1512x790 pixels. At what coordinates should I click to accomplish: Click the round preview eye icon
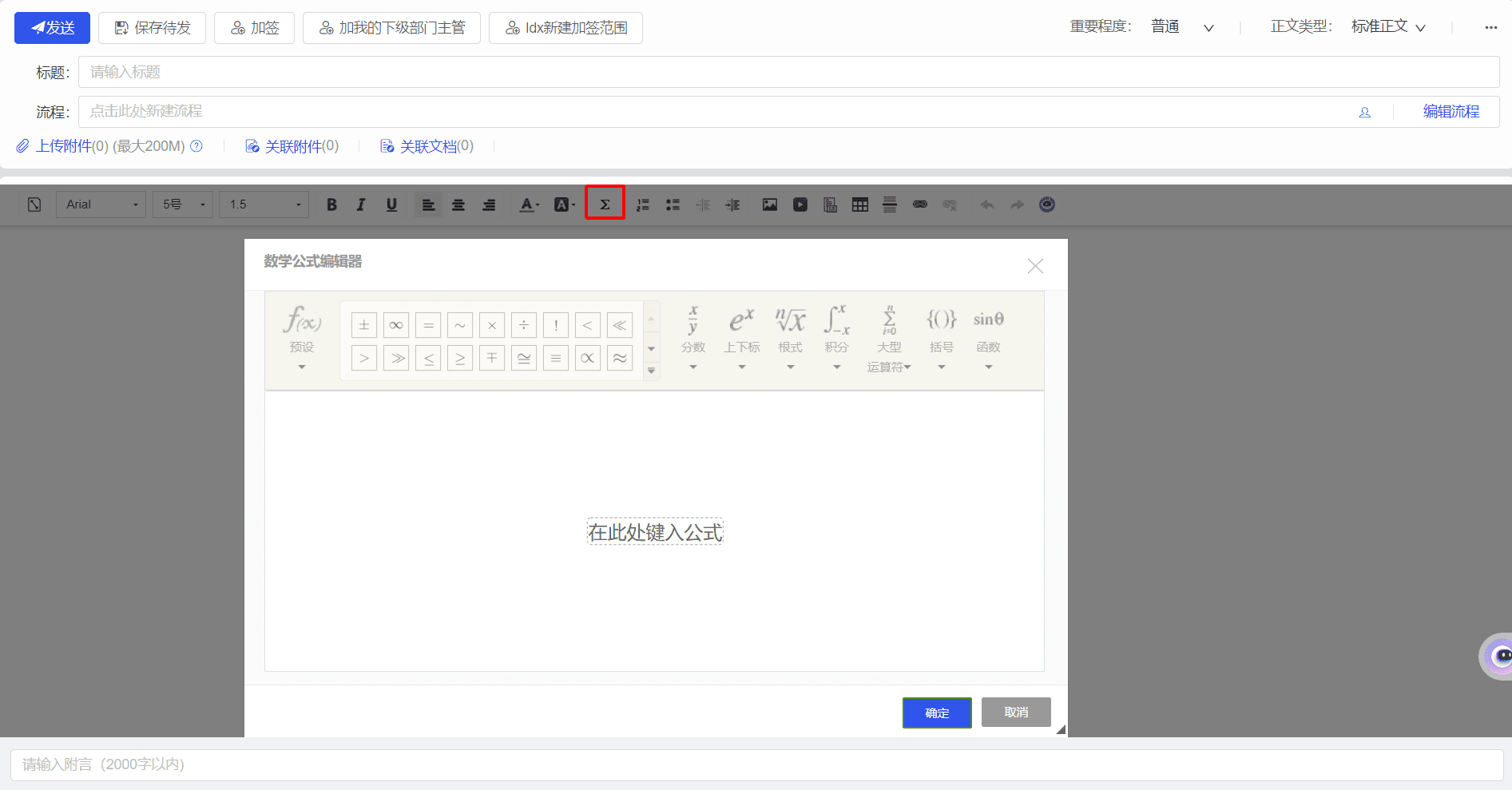point(1047,204)
